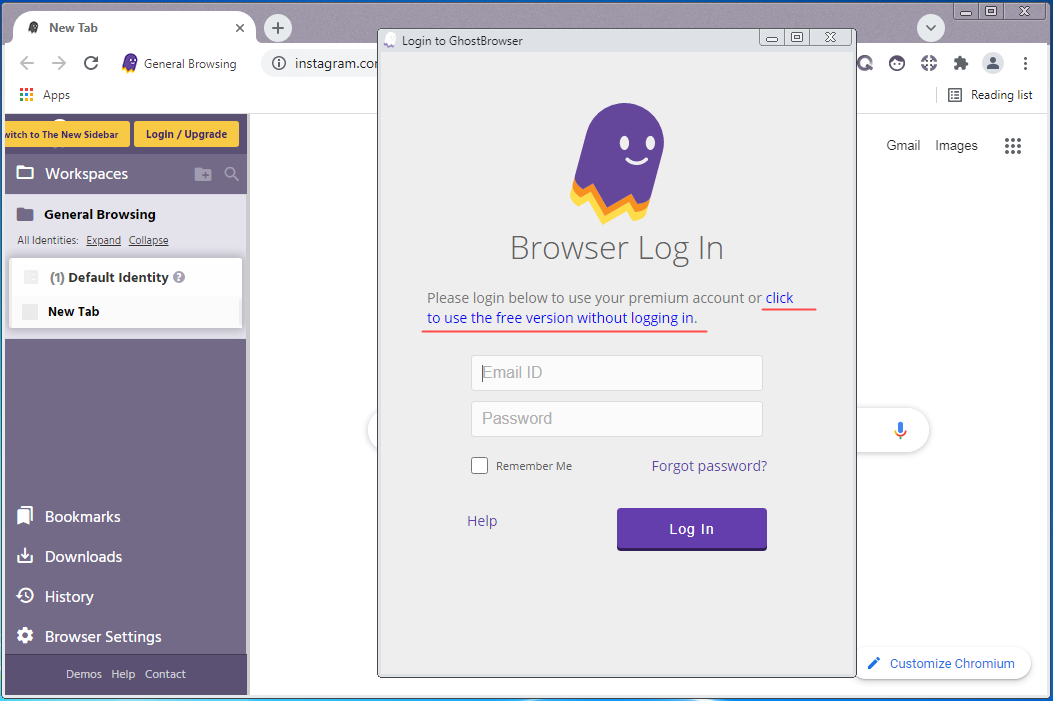
Task: Click the Forgot password? link
Action: click(709, 466)
